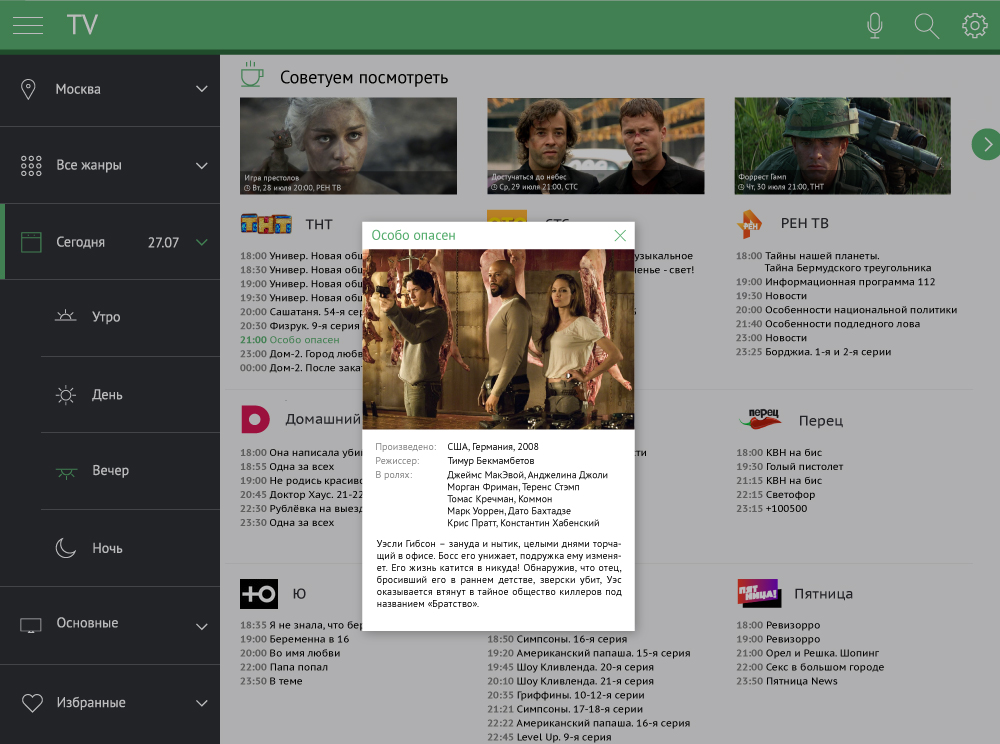
Task: Click the Домашний channel logo
Action: point(256,419)
